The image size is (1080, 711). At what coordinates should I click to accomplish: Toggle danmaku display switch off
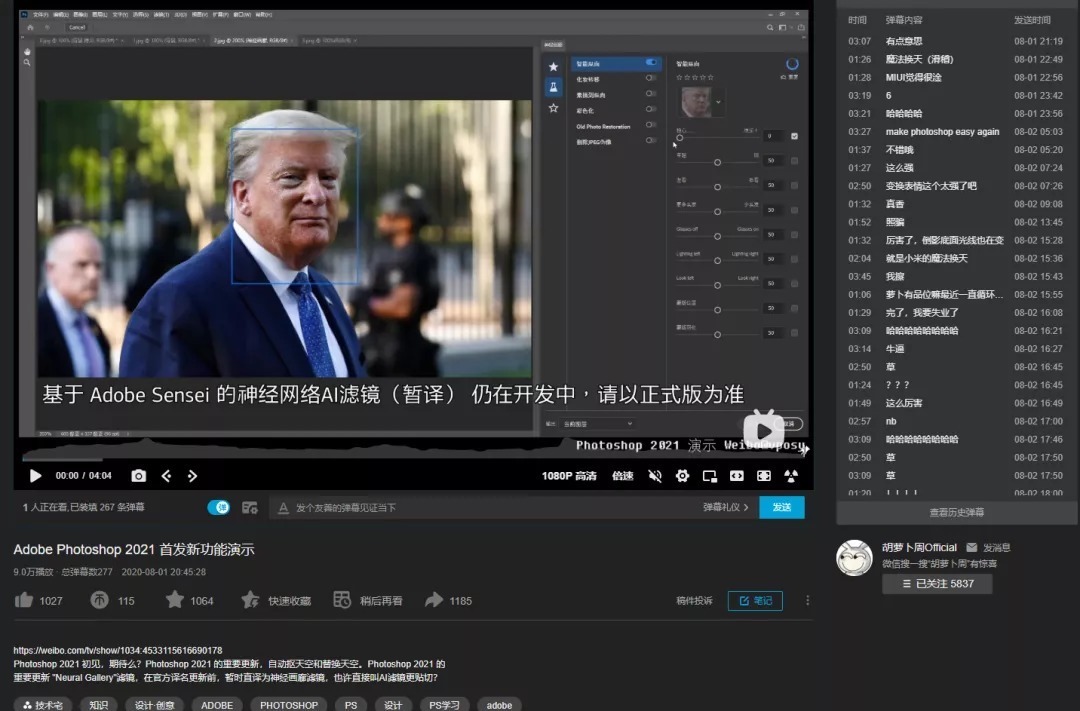[218, 508]
